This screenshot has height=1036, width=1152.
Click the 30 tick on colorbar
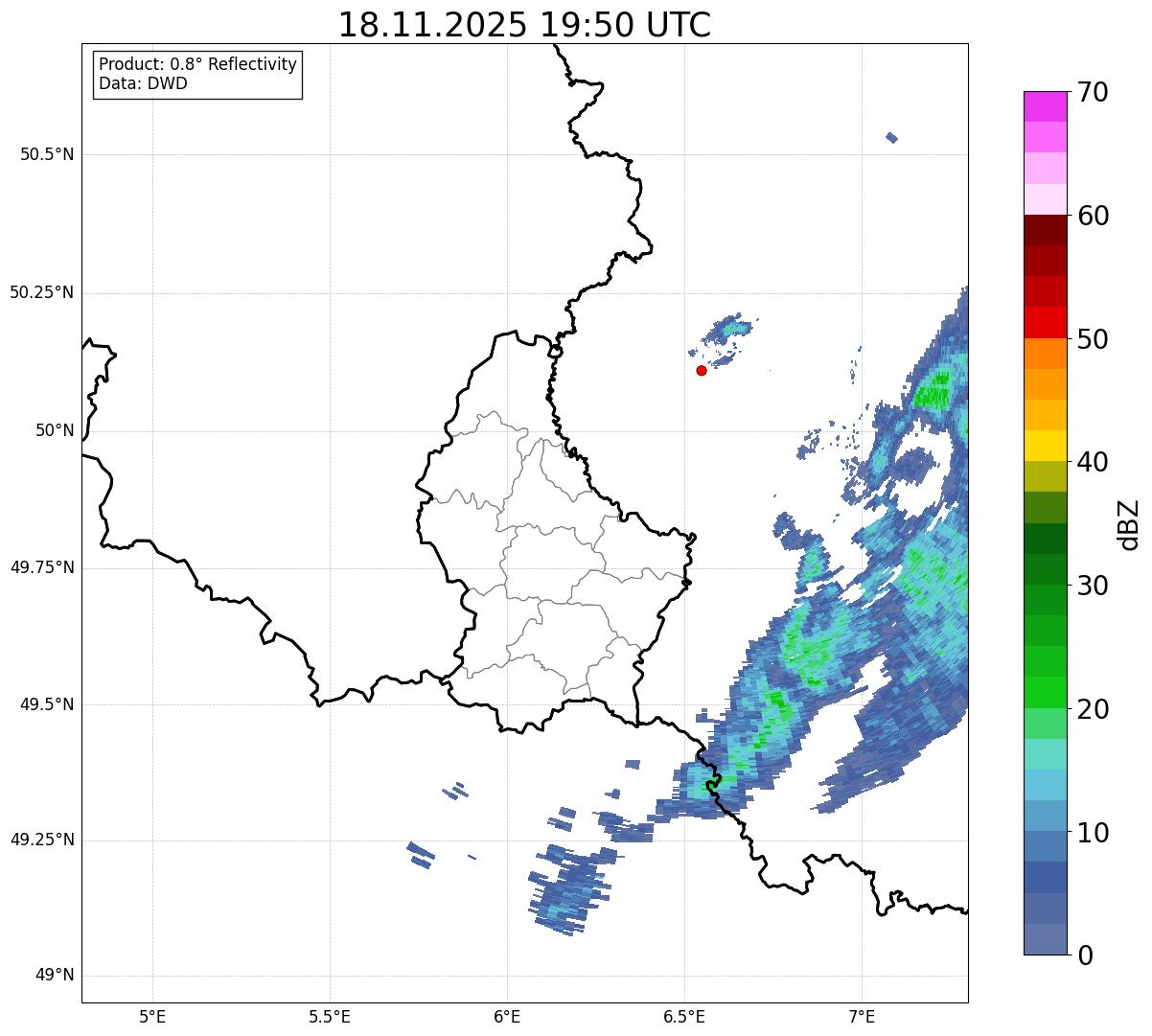(1092, 586)
